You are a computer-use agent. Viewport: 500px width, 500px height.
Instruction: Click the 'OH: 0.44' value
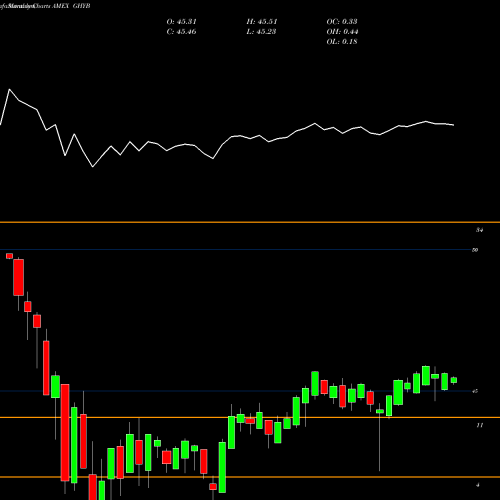point(342,32)
